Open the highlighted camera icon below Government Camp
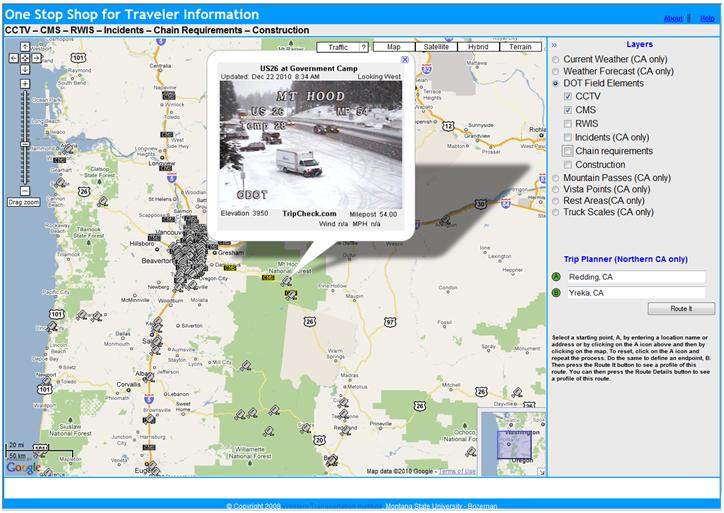 click(x=291, y=295)
